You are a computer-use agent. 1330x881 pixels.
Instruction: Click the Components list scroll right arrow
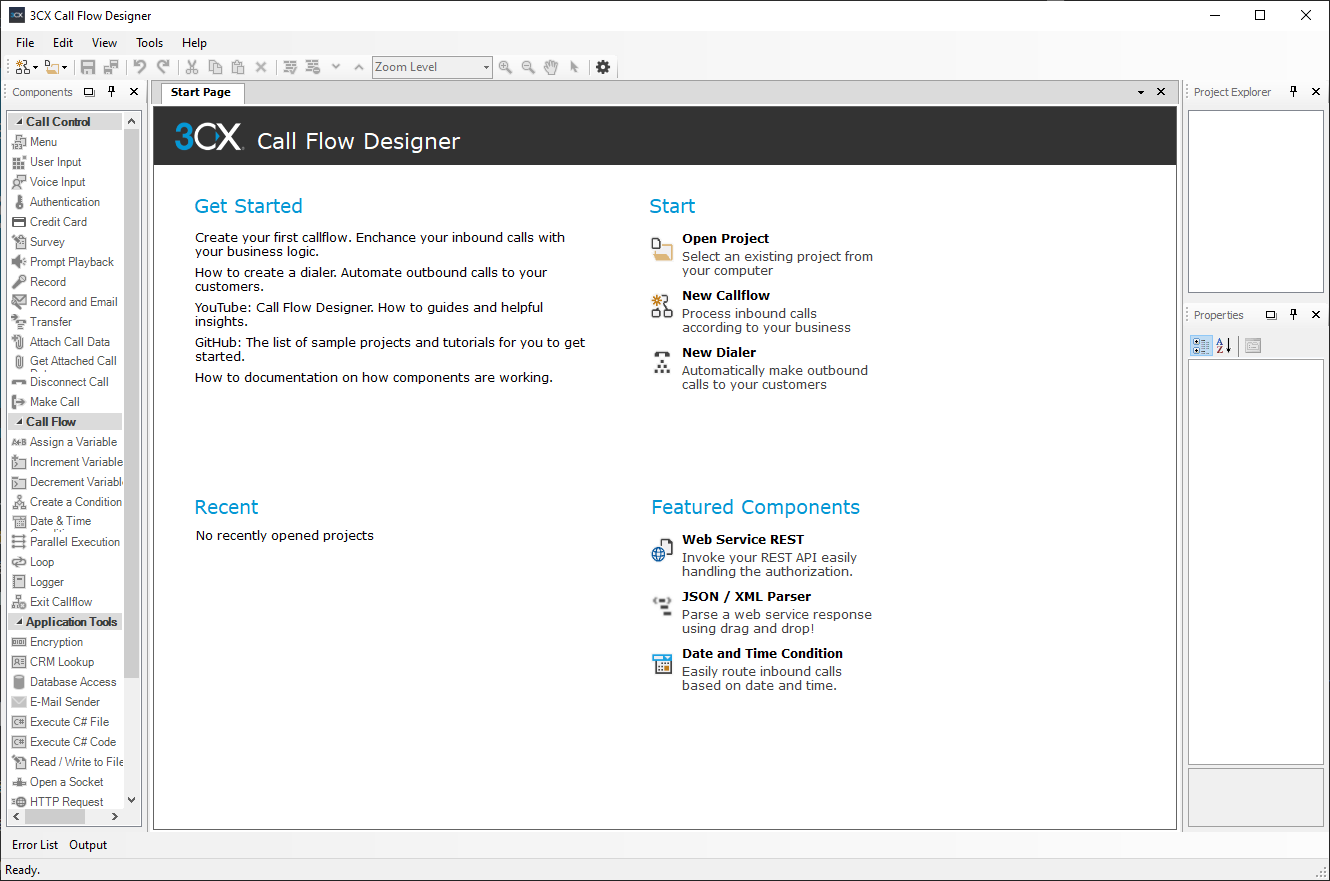tap(115, 817)
